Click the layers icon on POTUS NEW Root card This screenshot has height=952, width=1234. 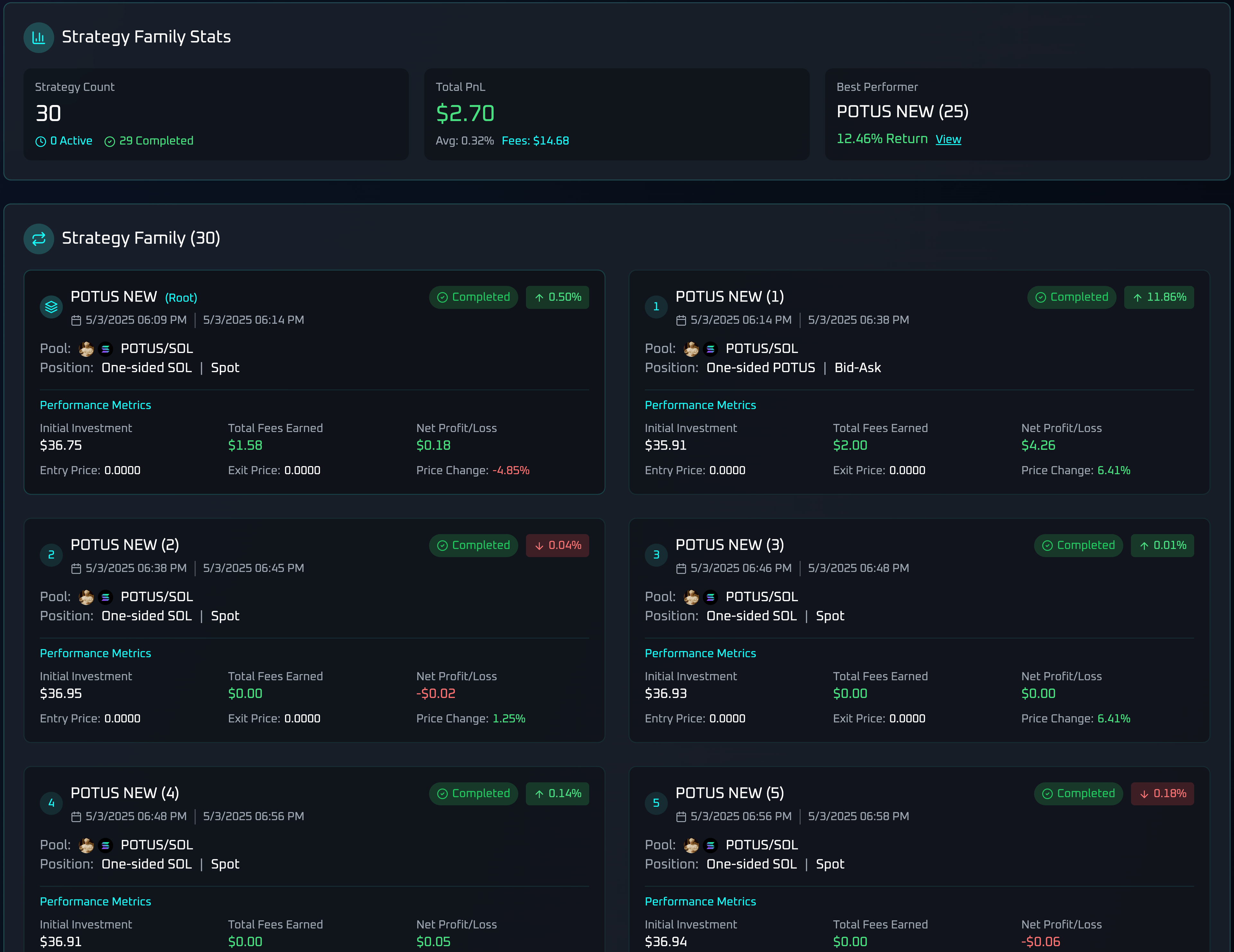(x=51, y=307)
